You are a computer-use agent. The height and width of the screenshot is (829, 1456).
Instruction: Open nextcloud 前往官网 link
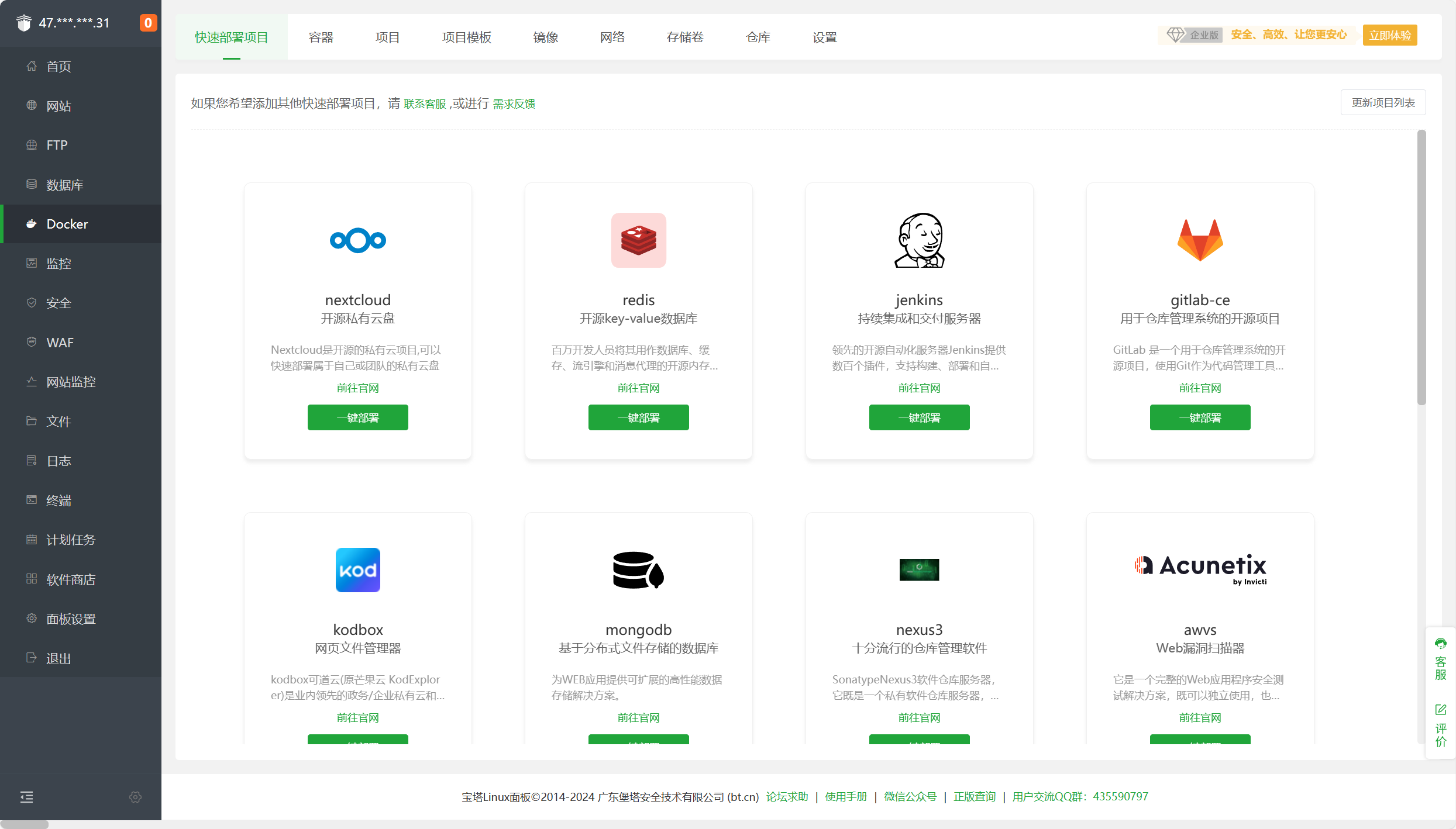(358, 388)
